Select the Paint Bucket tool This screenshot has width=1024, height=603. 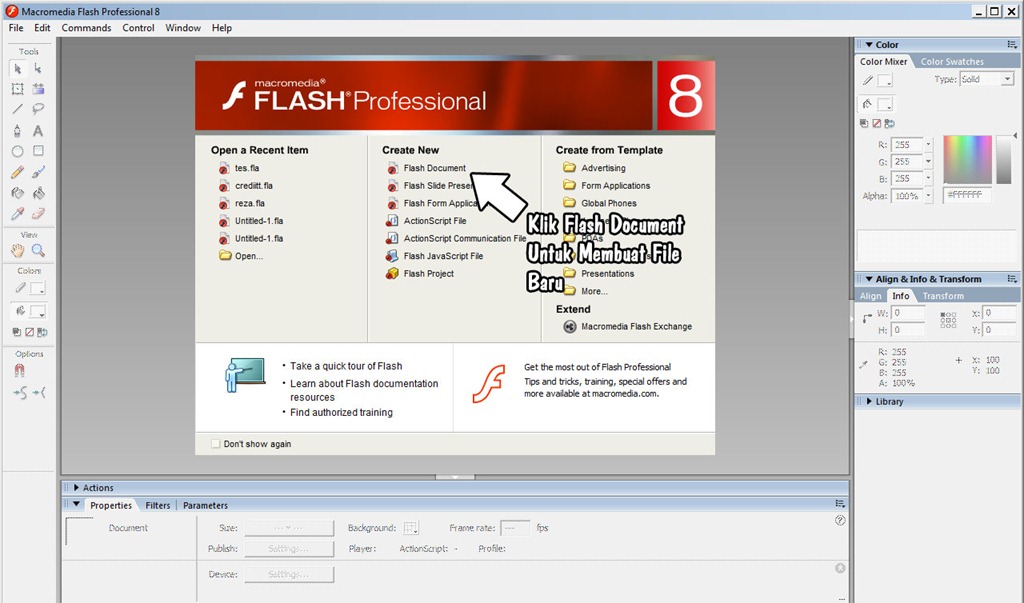(x=39, y=193)
